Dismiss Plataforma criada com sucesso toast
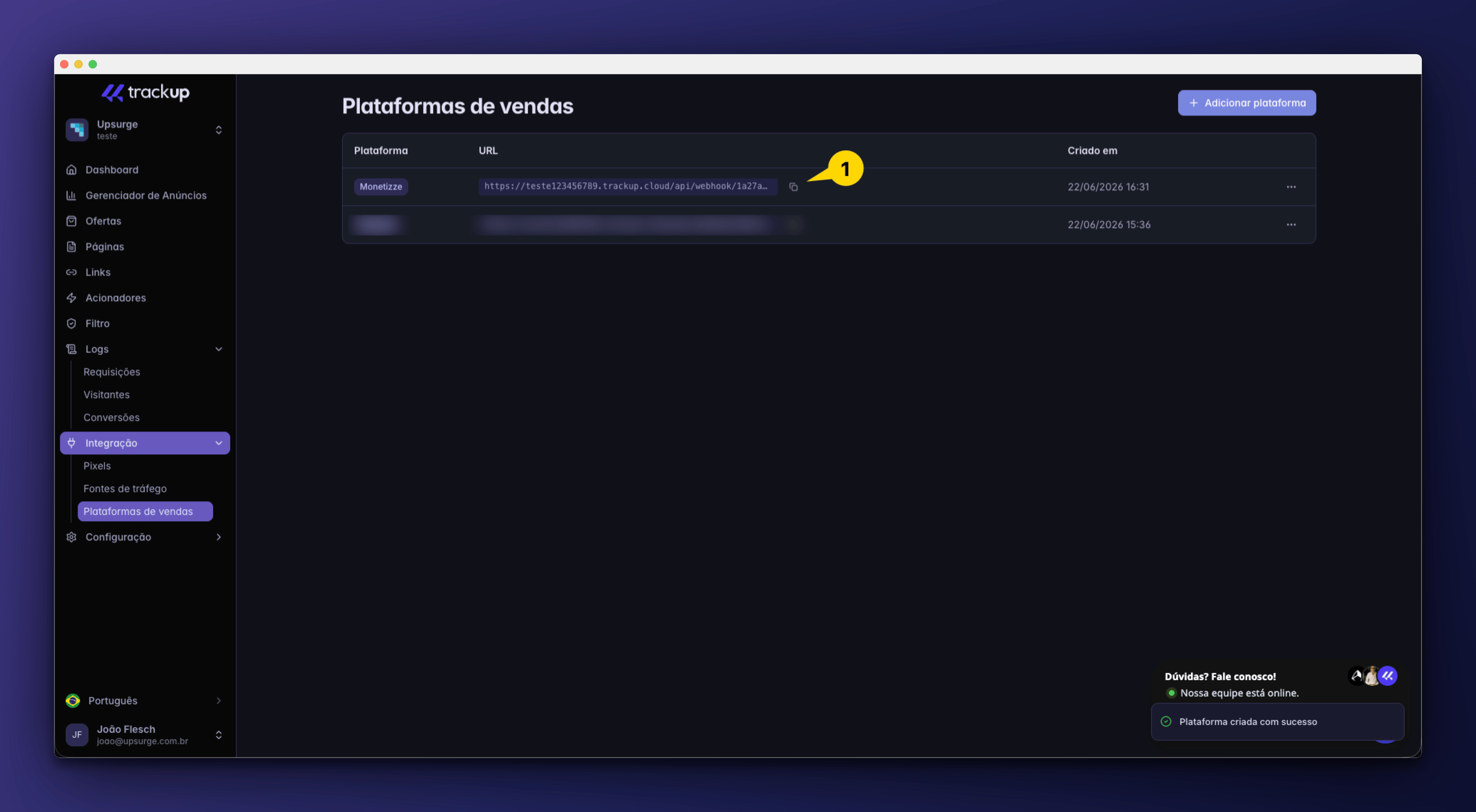1476x812 pixels. click(x=1278, y=722)
